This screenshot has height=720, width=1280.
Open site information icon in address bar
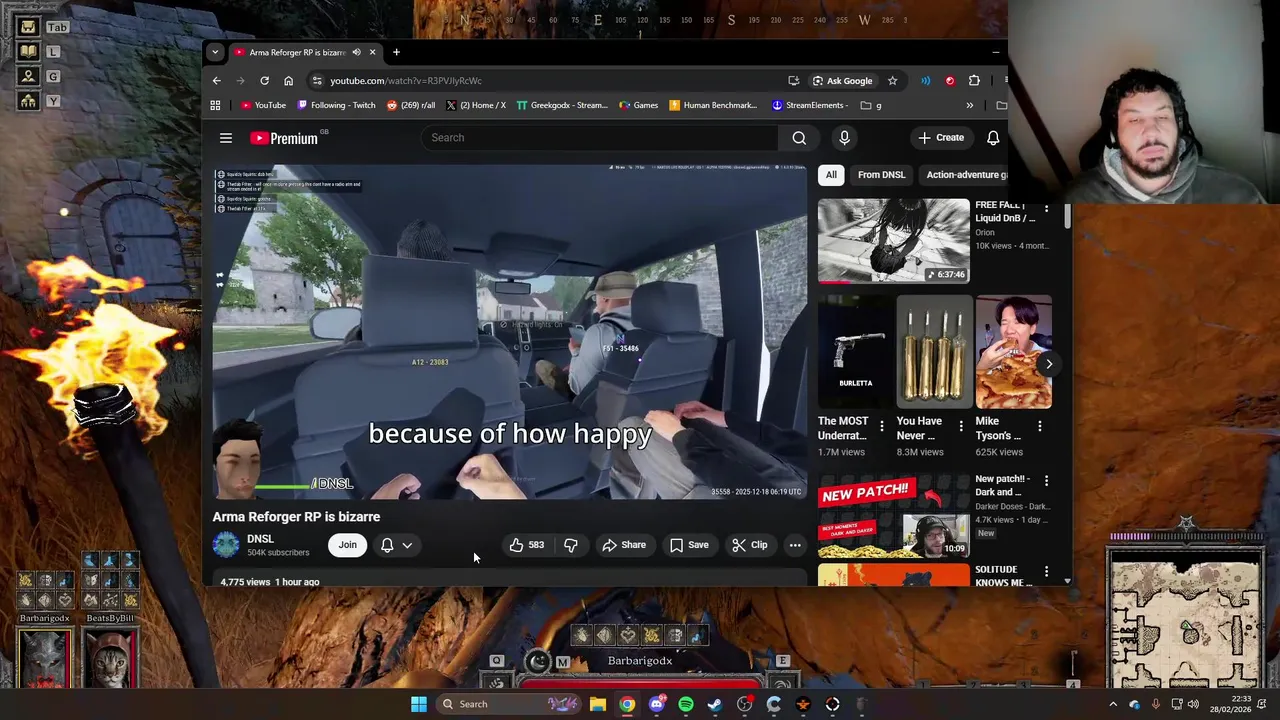click(317, 81)
